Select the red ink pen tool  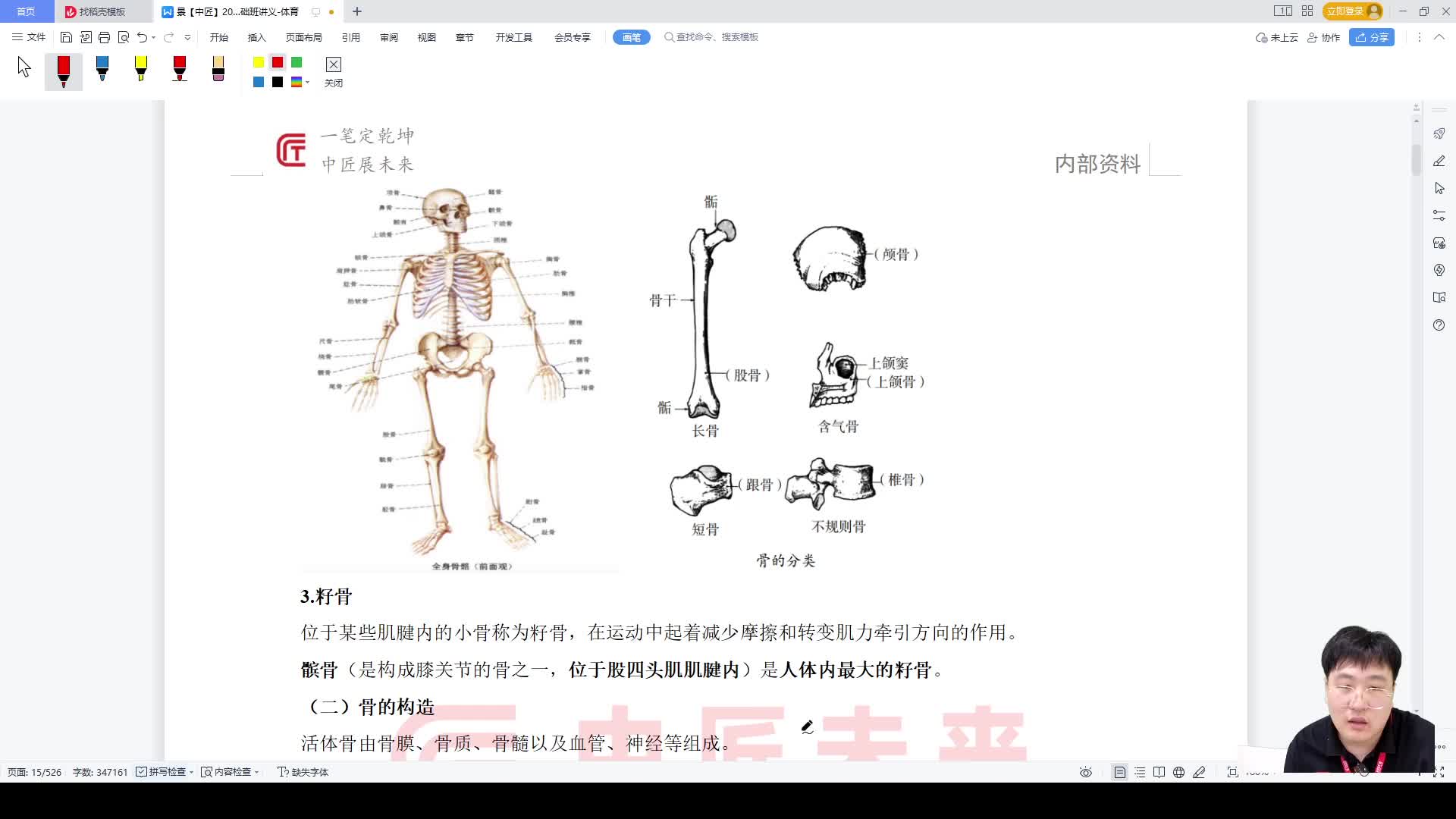64,71
